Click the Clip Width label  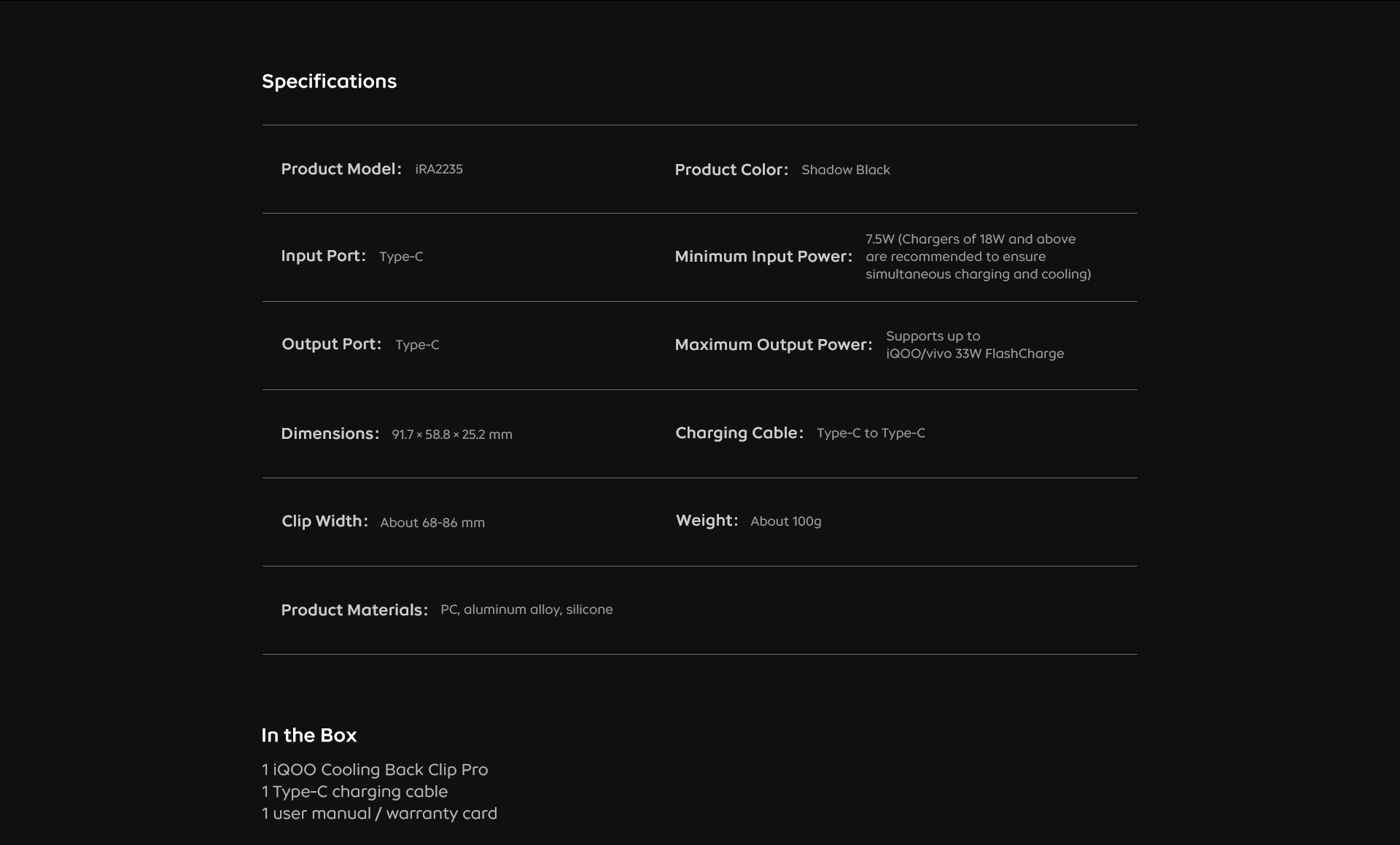click(324, 521)
